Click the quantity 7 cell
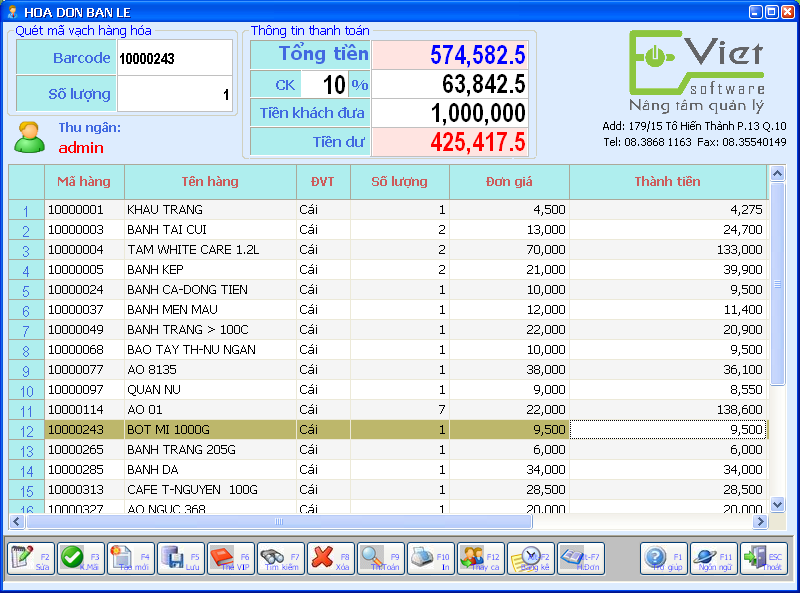Image resolution: width=800 pixels, height=593 pixels. click(399, 410)
